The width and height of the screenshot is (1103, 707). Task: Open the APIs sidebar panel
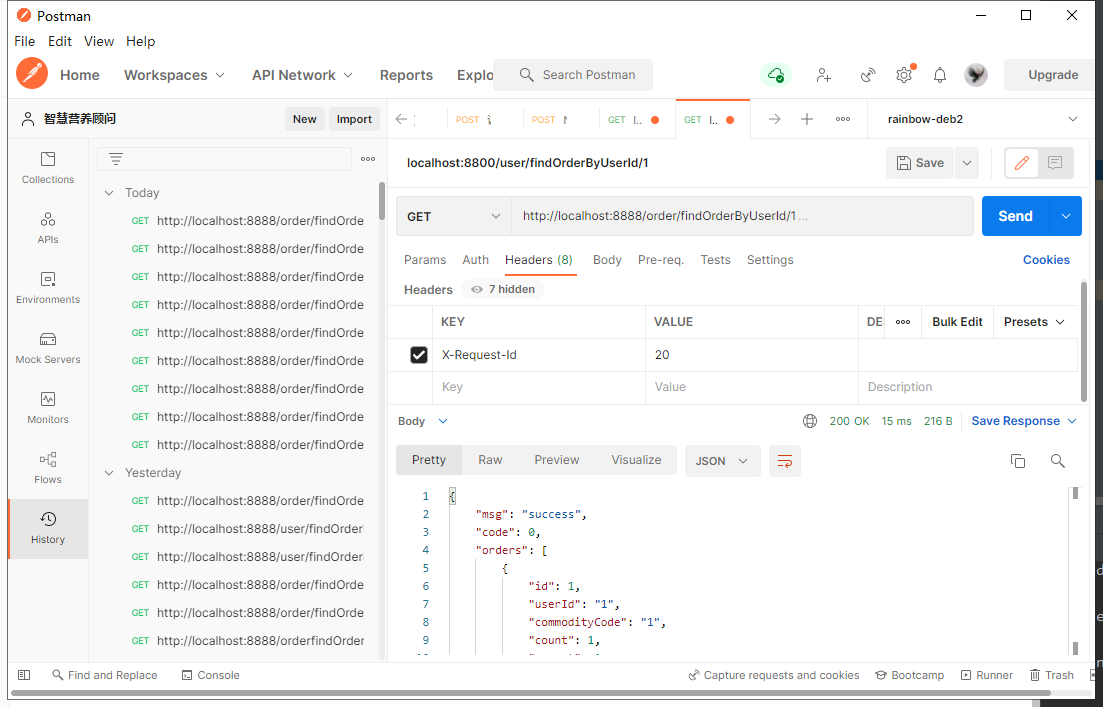click(x=48, y=228)
